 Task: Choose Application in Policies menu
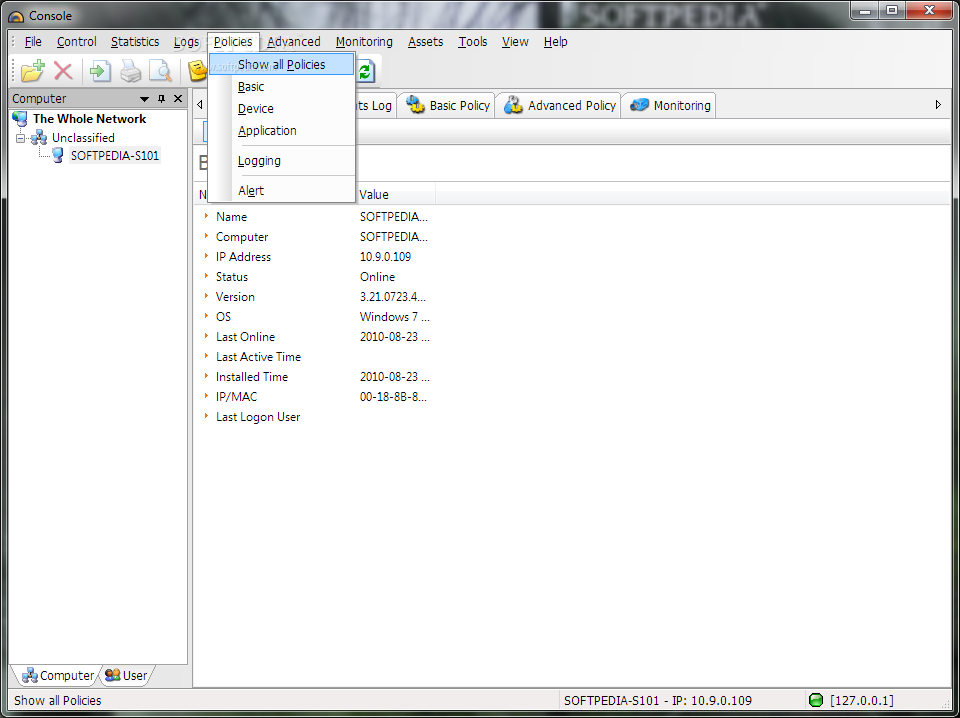[282, 131]
